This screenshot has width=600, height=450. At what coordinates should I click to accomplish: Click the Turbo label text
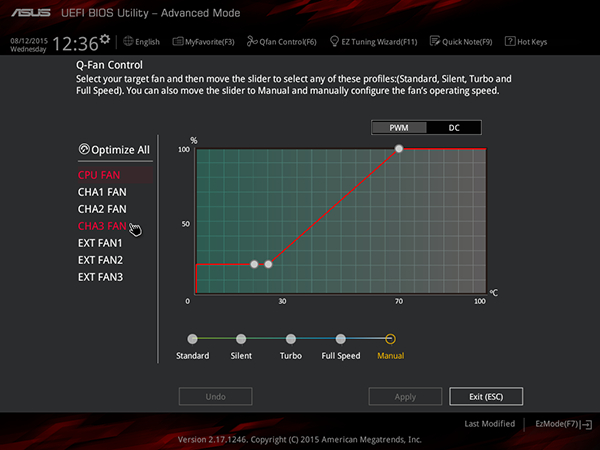291,355
